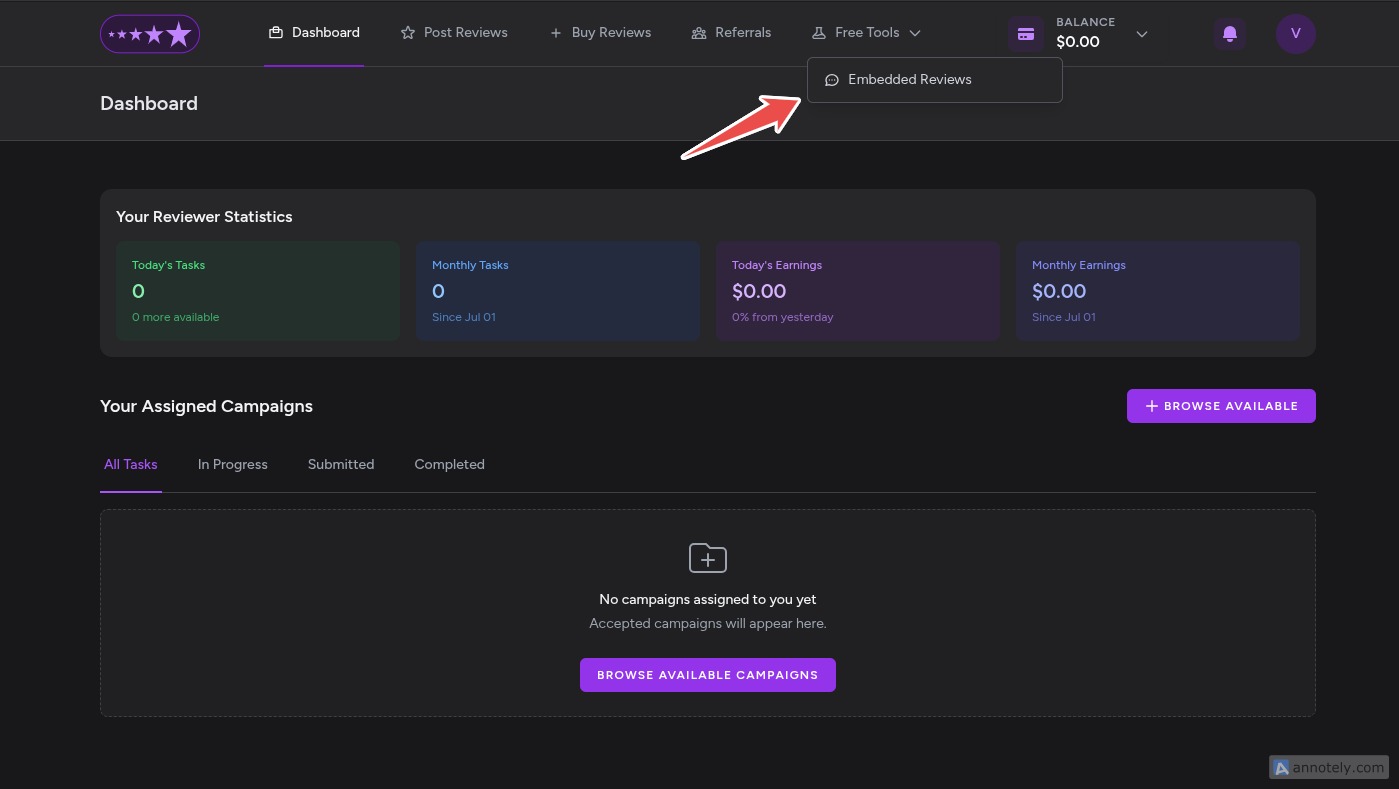This screenshot has height=789, width=1399.
Task: Click the Buy Reviews plus icon
Action: [556, 32]
